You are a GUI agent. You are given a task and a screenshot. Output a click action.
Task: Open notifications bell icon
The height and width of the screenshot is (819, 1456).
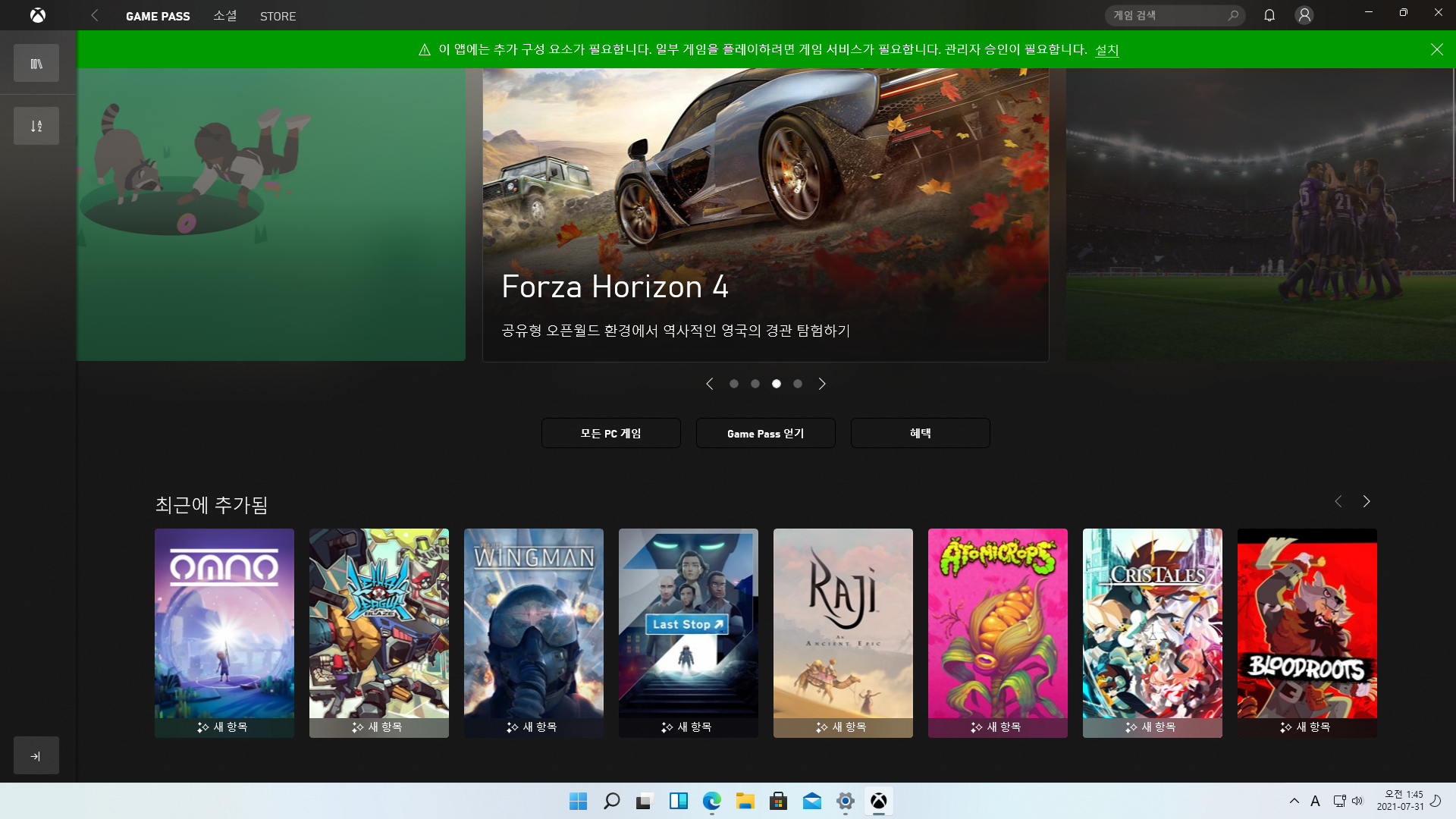tap(1269, 15)
